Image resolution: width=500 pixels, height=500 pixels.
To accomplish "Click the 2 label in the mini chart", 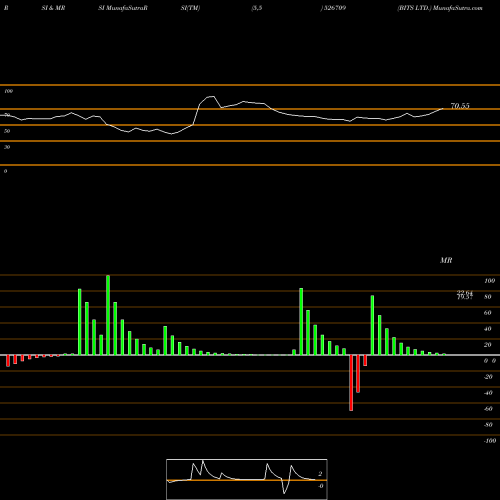I will (x=320, y=474).
